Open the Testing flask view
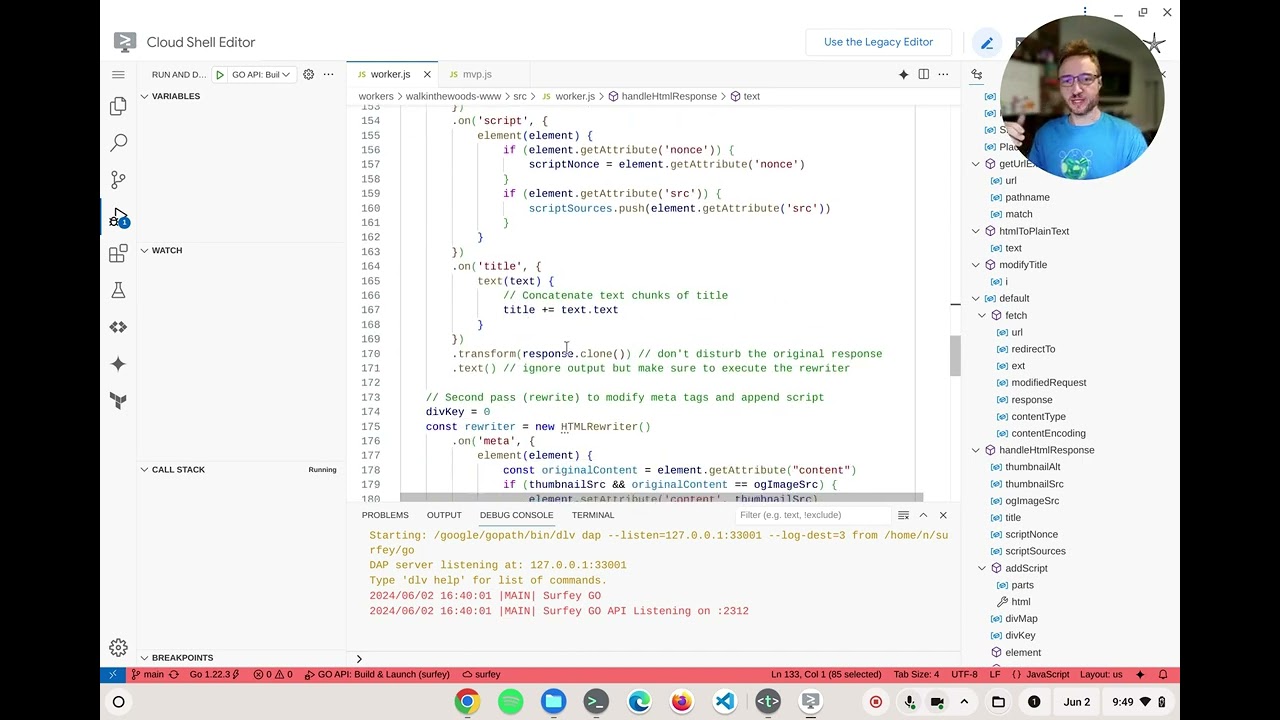1280x720 pixels. tap(118, 290)
